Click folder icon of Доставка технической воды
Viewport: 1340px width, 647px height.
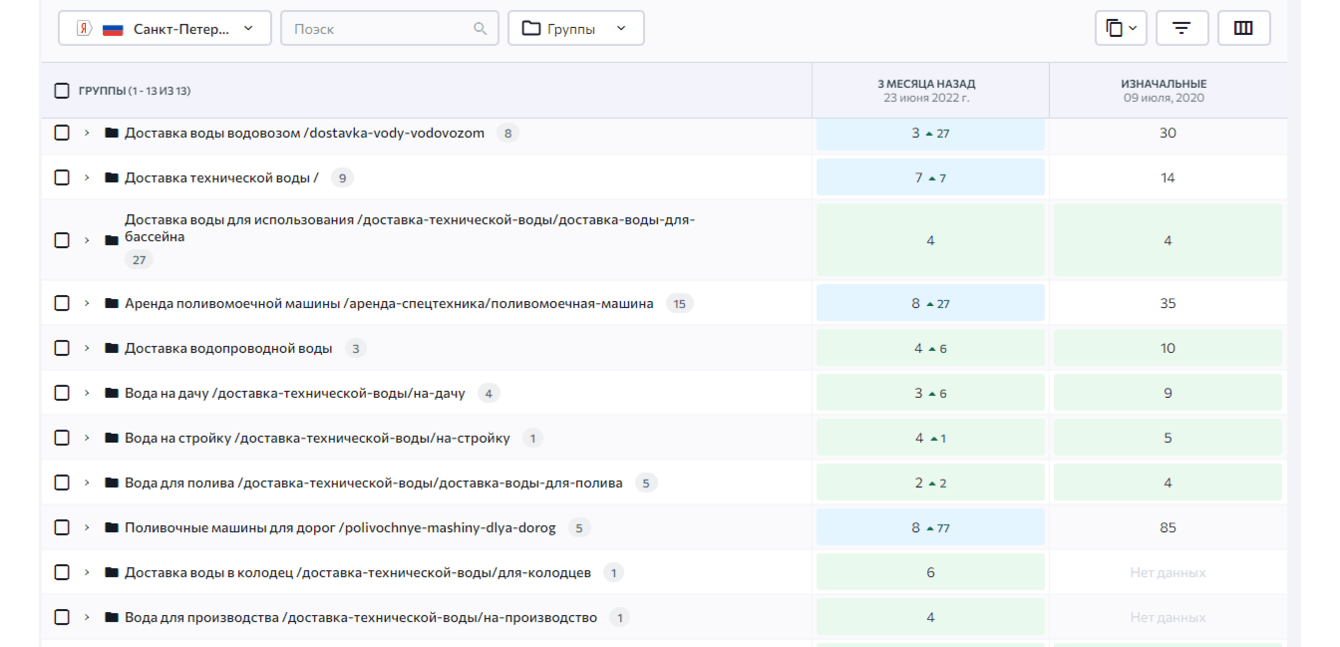point(111,178)
